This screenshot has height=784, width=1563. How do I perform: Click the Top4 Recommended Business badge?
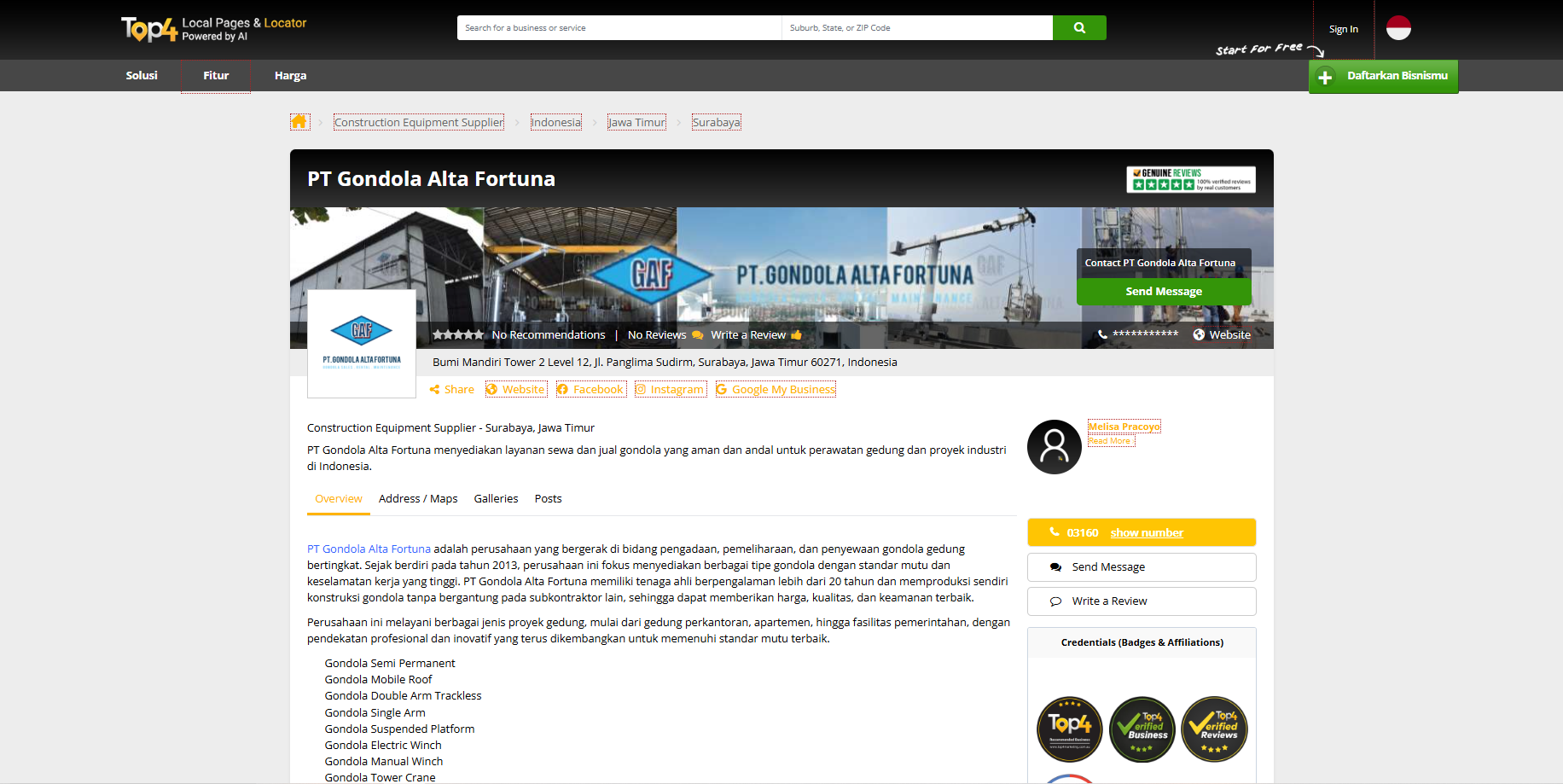pyautogui.click(x=1070, y=729)
